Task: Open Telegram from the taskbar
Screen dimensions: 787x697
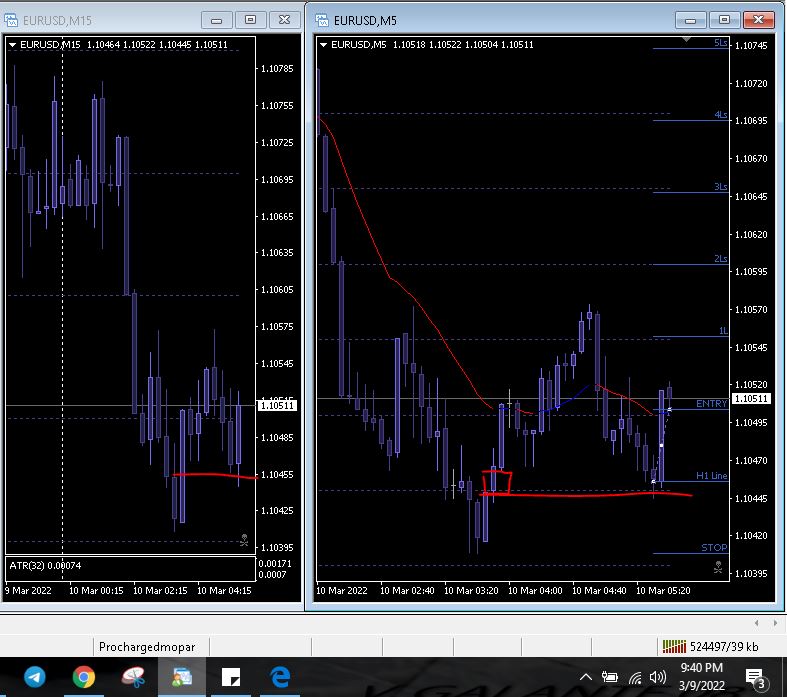Action: [34, 677]
